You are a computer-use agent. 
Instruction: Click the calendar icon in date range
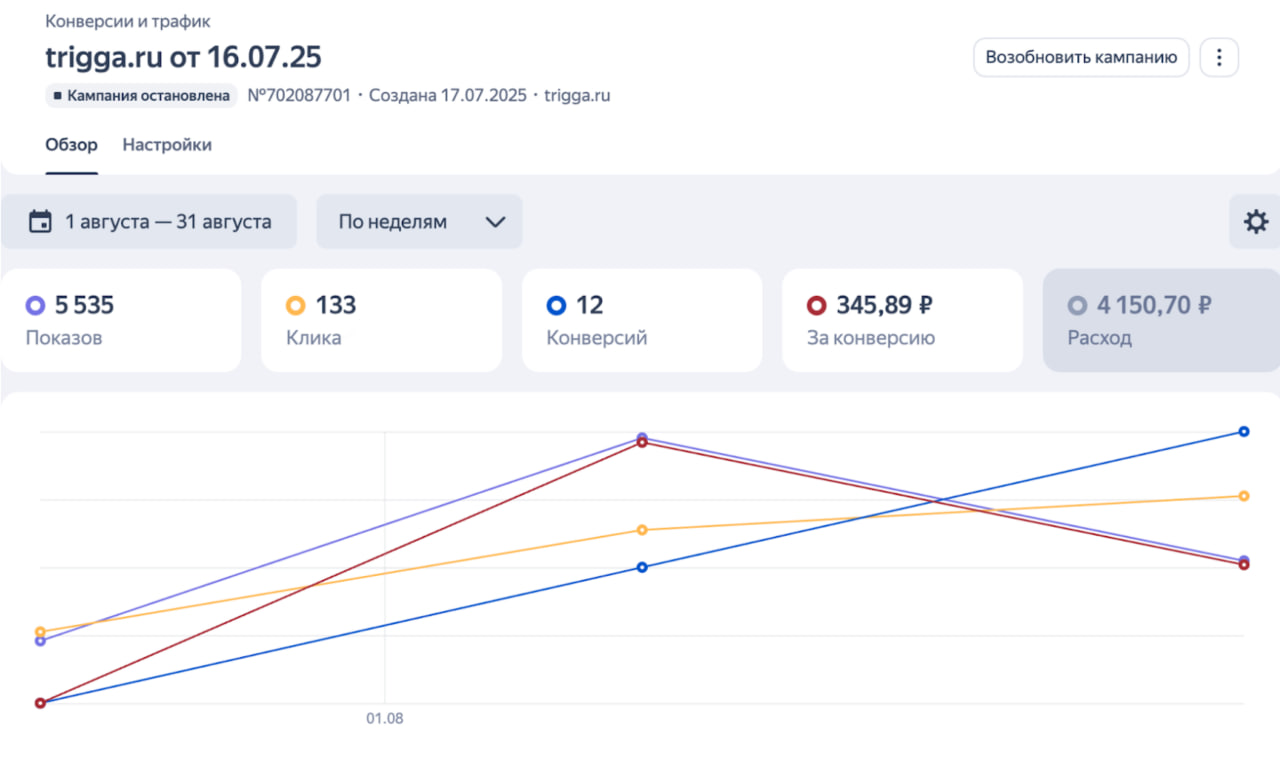click(40, 222)
